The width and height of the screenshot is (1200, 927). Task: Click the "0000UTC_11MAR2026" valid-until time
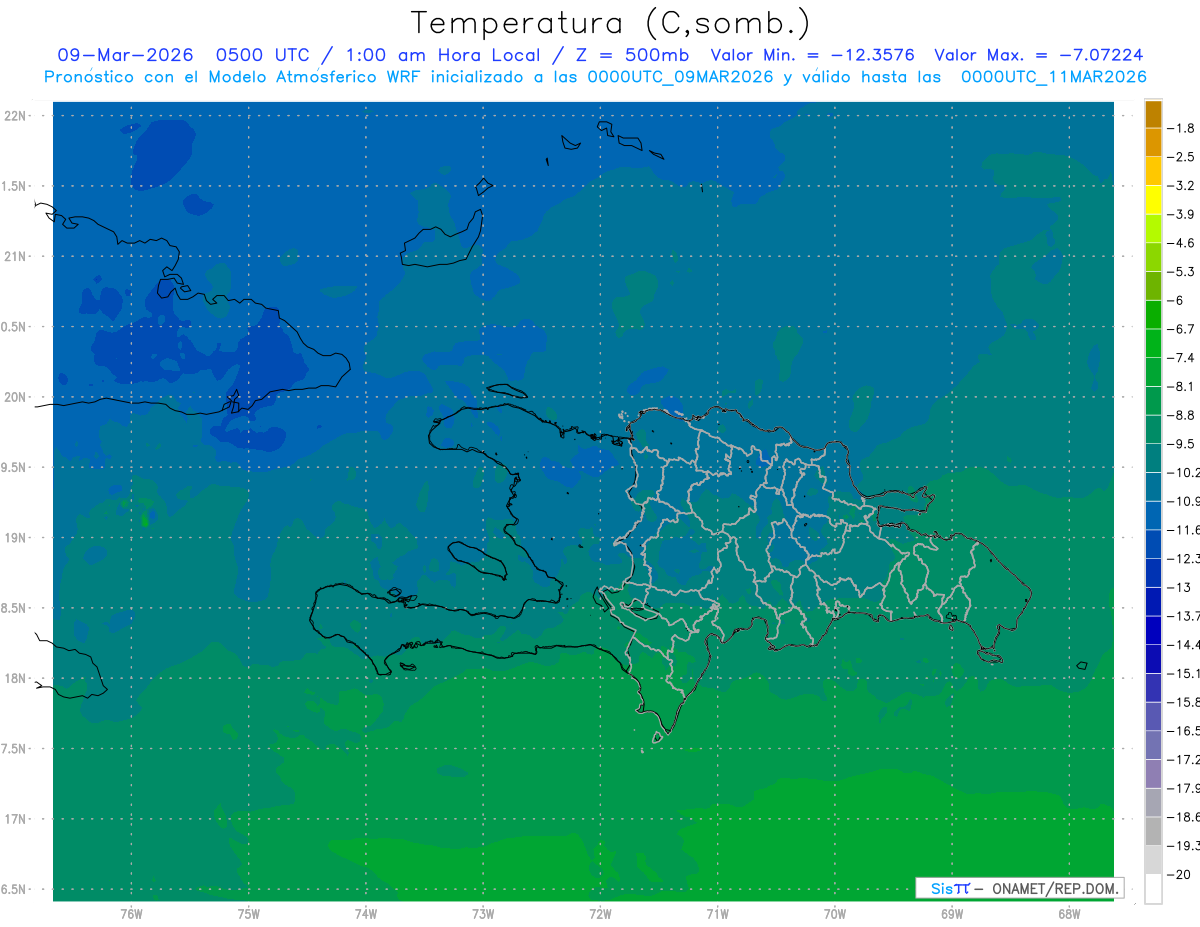tap(1053, 76)
